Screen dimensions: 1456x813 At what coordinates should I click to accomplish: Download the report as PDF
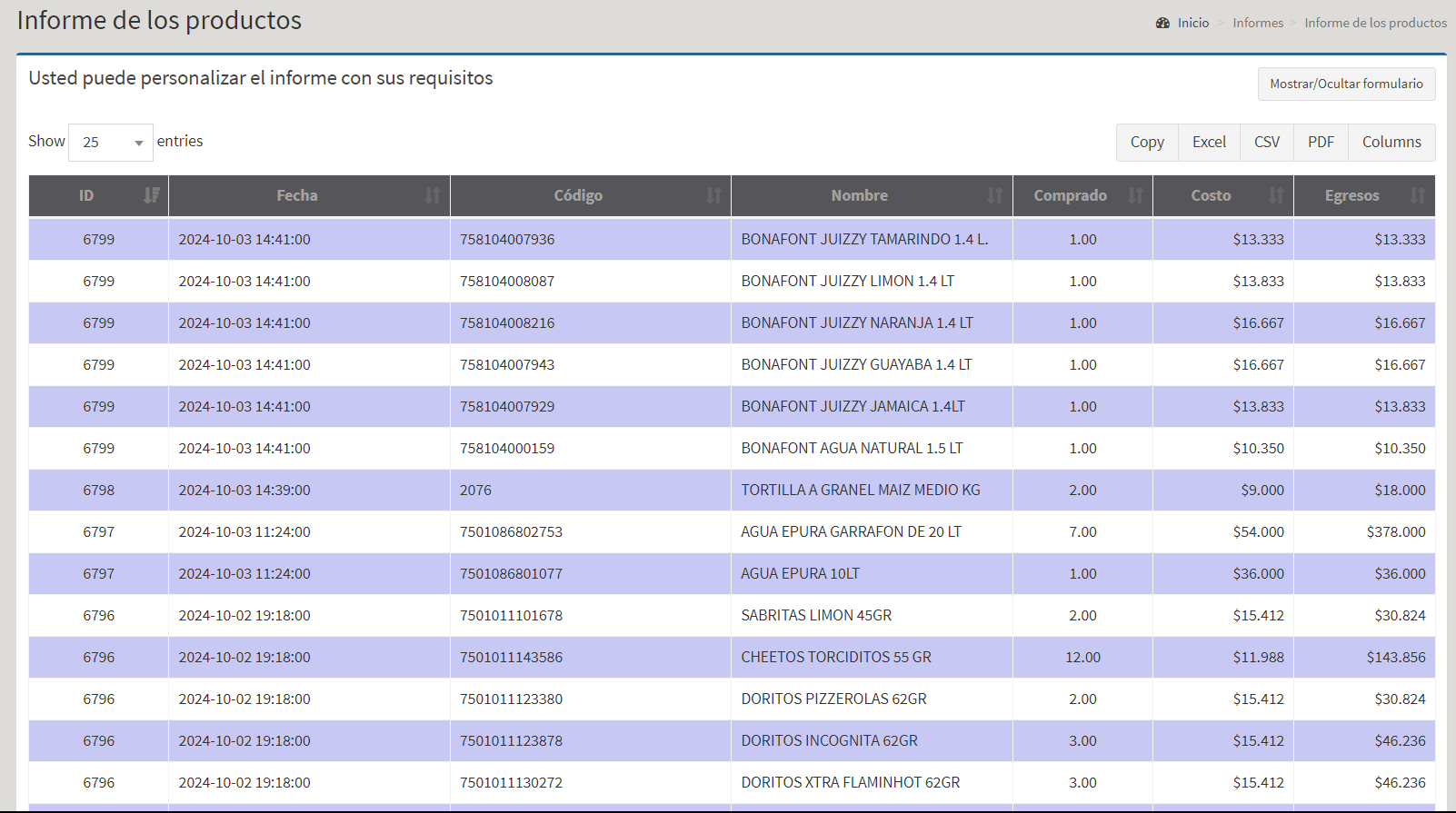pyautogui.click(x=1321, y=143)
